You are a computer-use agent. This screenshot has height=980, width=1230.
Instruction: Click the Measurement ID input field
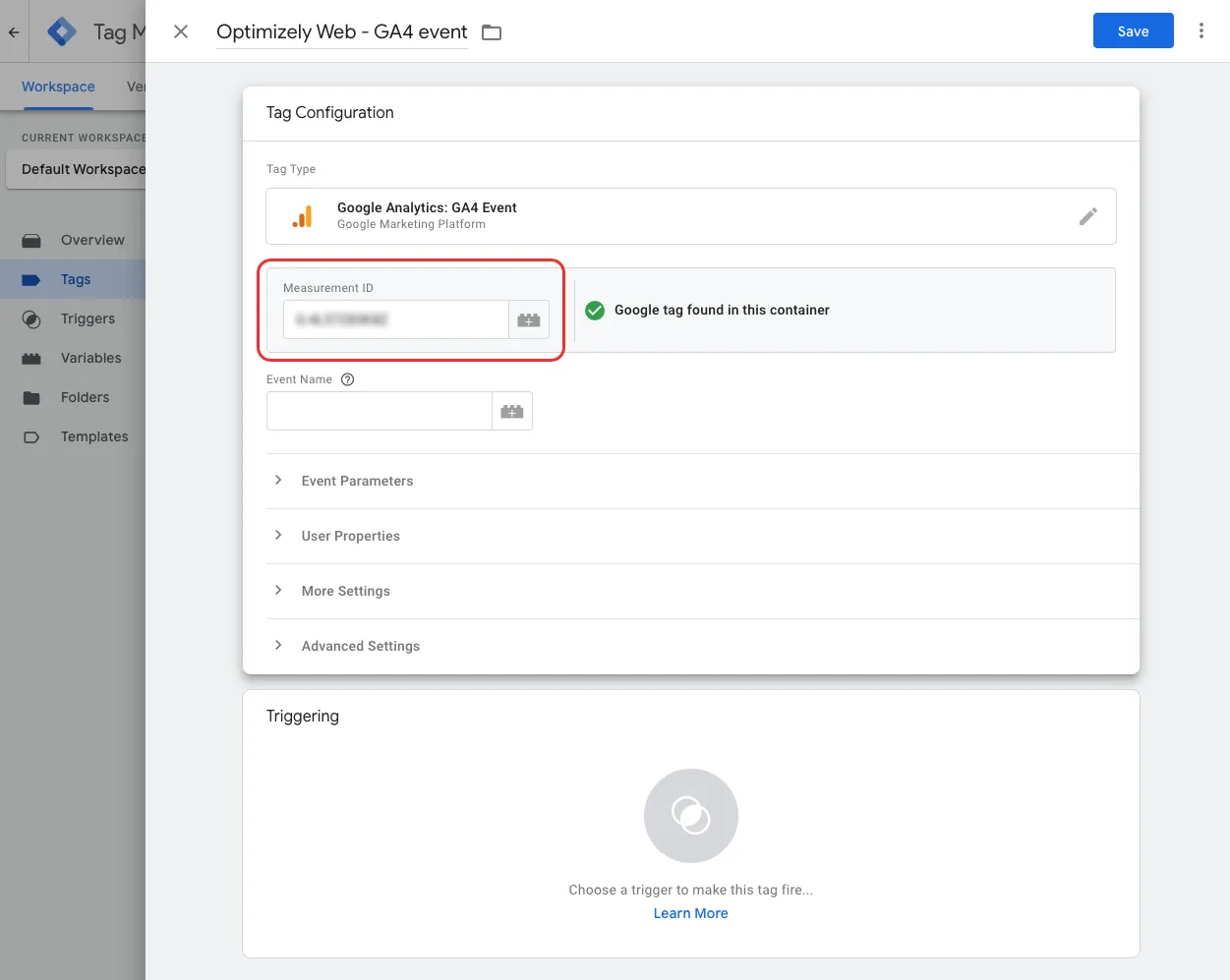pos(396,319)
